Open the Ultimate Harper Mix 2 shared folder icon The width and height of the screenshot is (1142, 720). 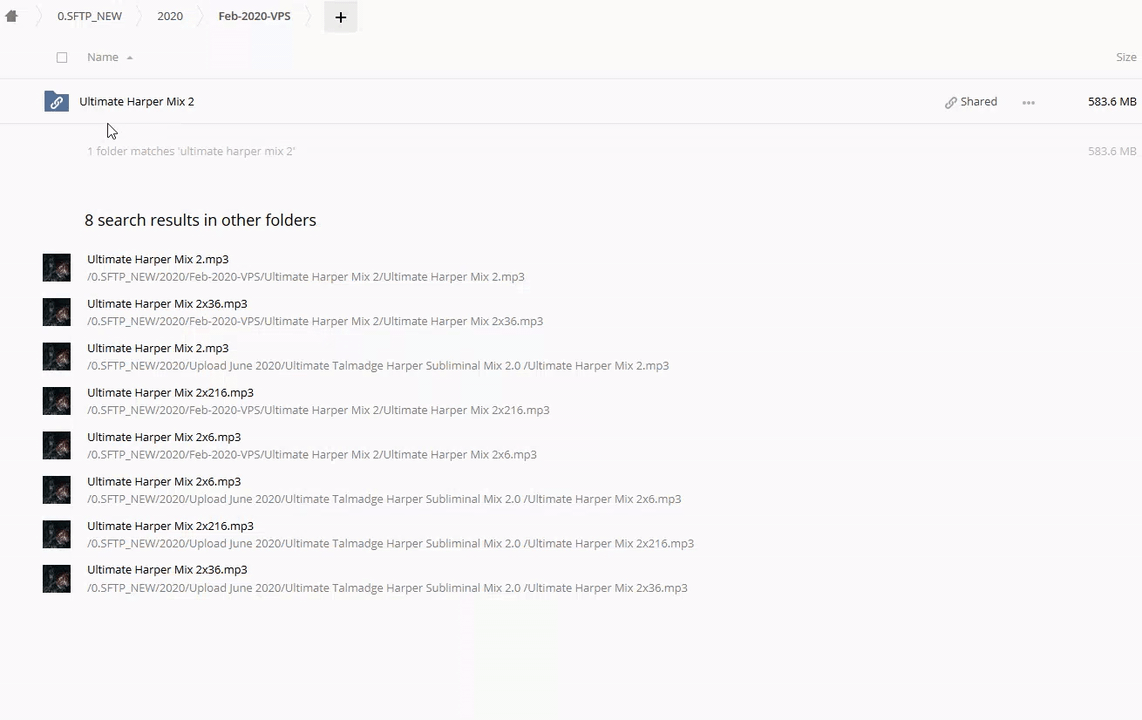point(56,102)
